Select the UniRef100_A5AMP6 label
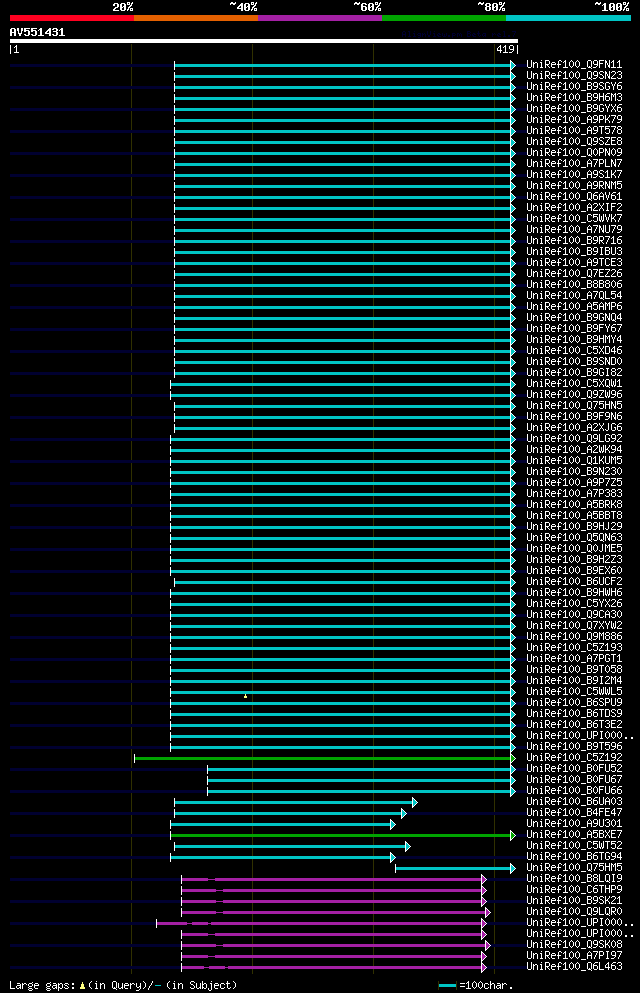 tap(574, 307)
